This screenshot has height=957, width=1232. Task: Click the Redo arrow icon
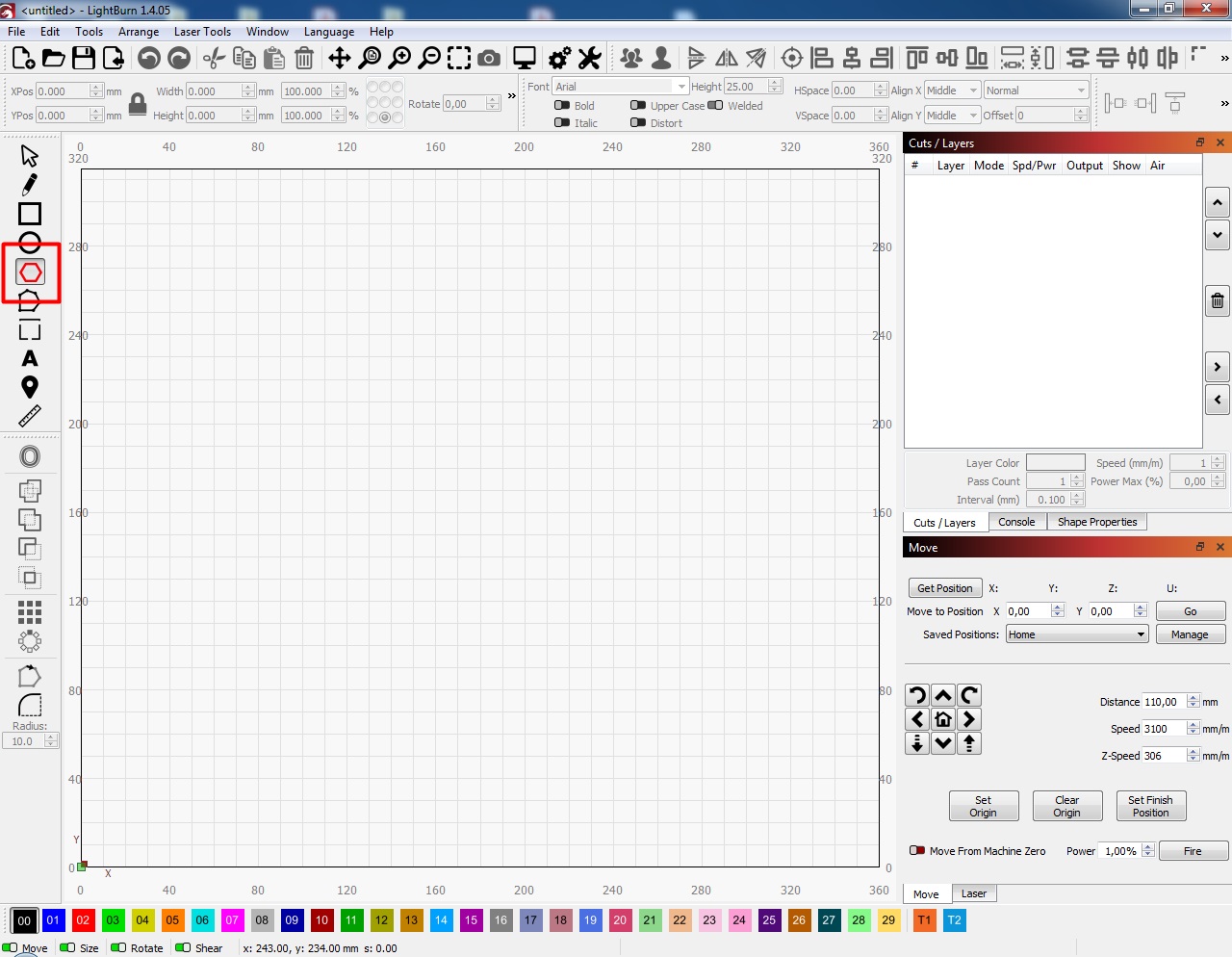(x=179, y=59)
